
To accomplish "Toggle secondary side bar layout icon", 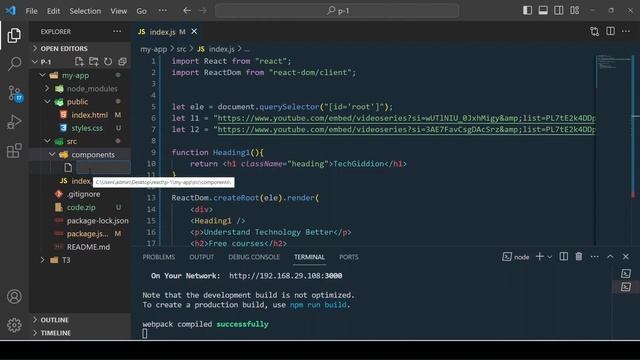I will point(558,11).
